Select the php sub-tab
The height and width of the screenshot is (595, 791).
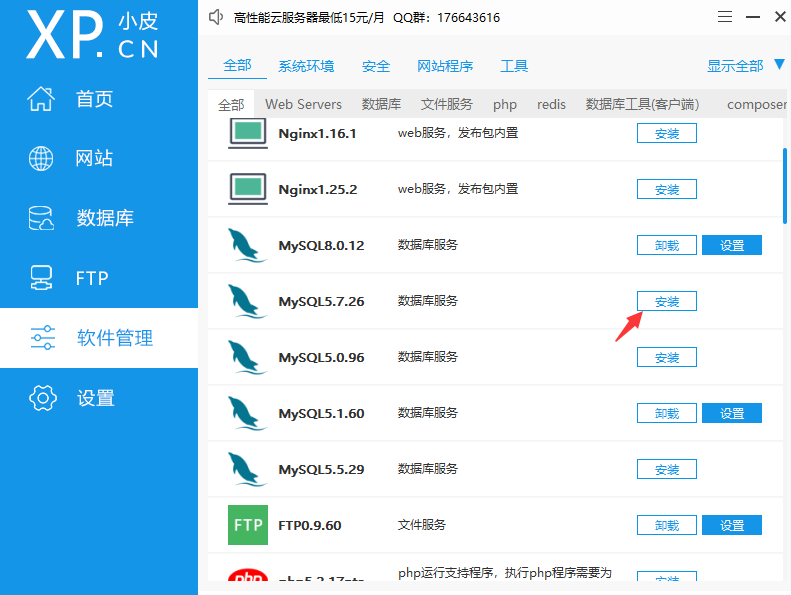[x=505, y=104]
